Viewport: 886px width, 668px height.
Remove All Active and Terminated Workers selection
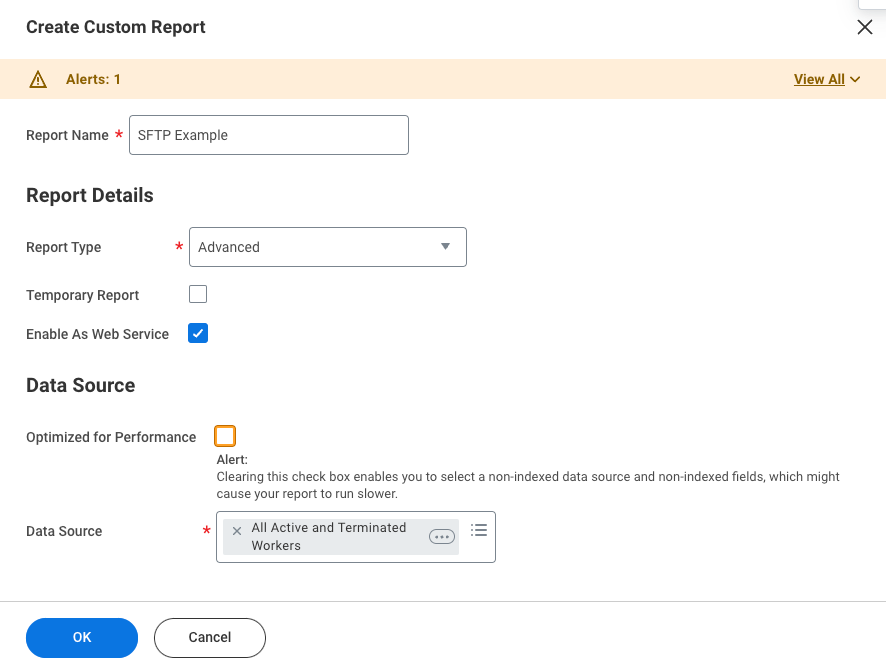coord(237,531)
